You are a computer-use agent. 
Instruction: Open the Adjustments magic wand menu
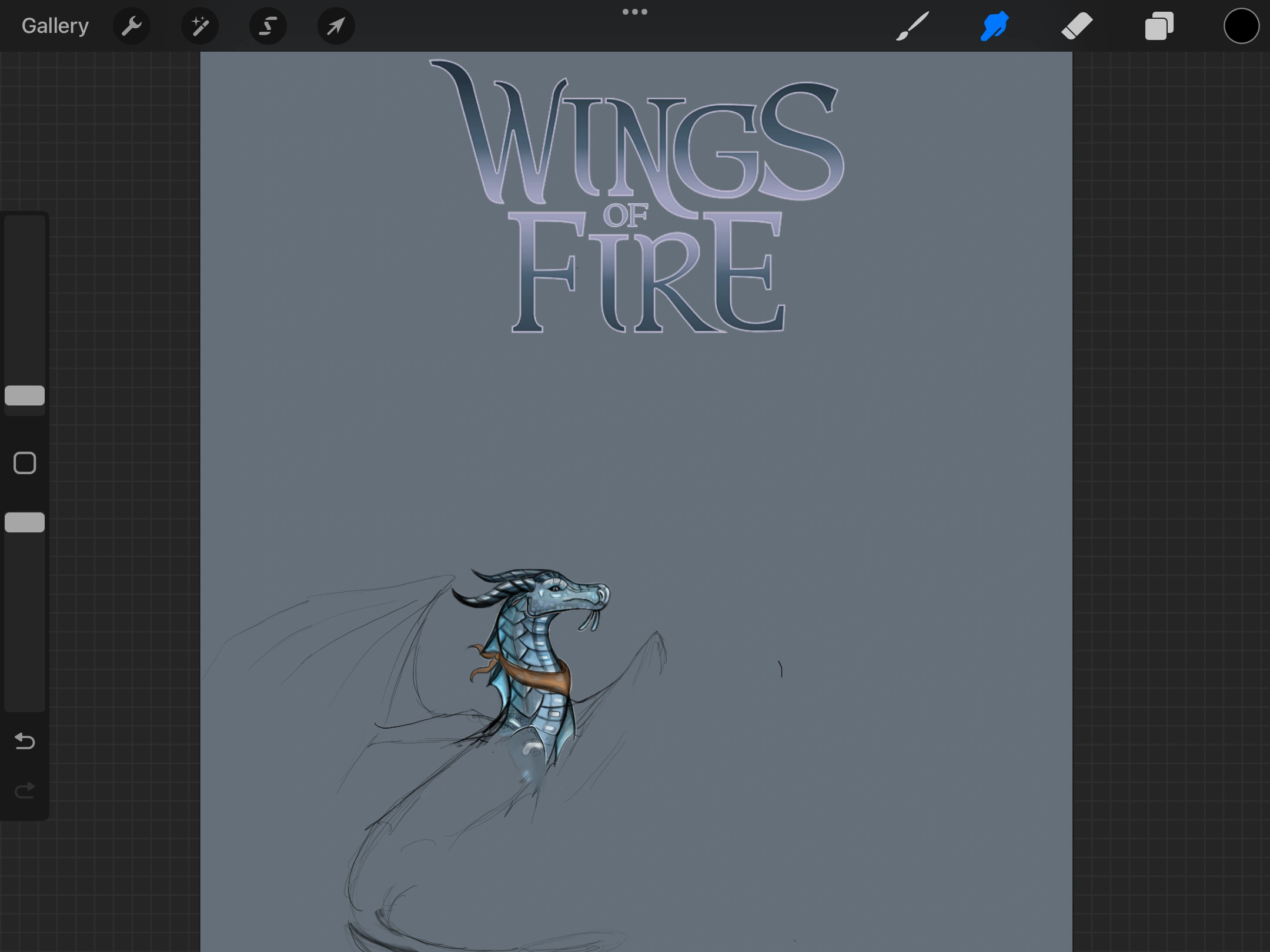click(200, 25)
